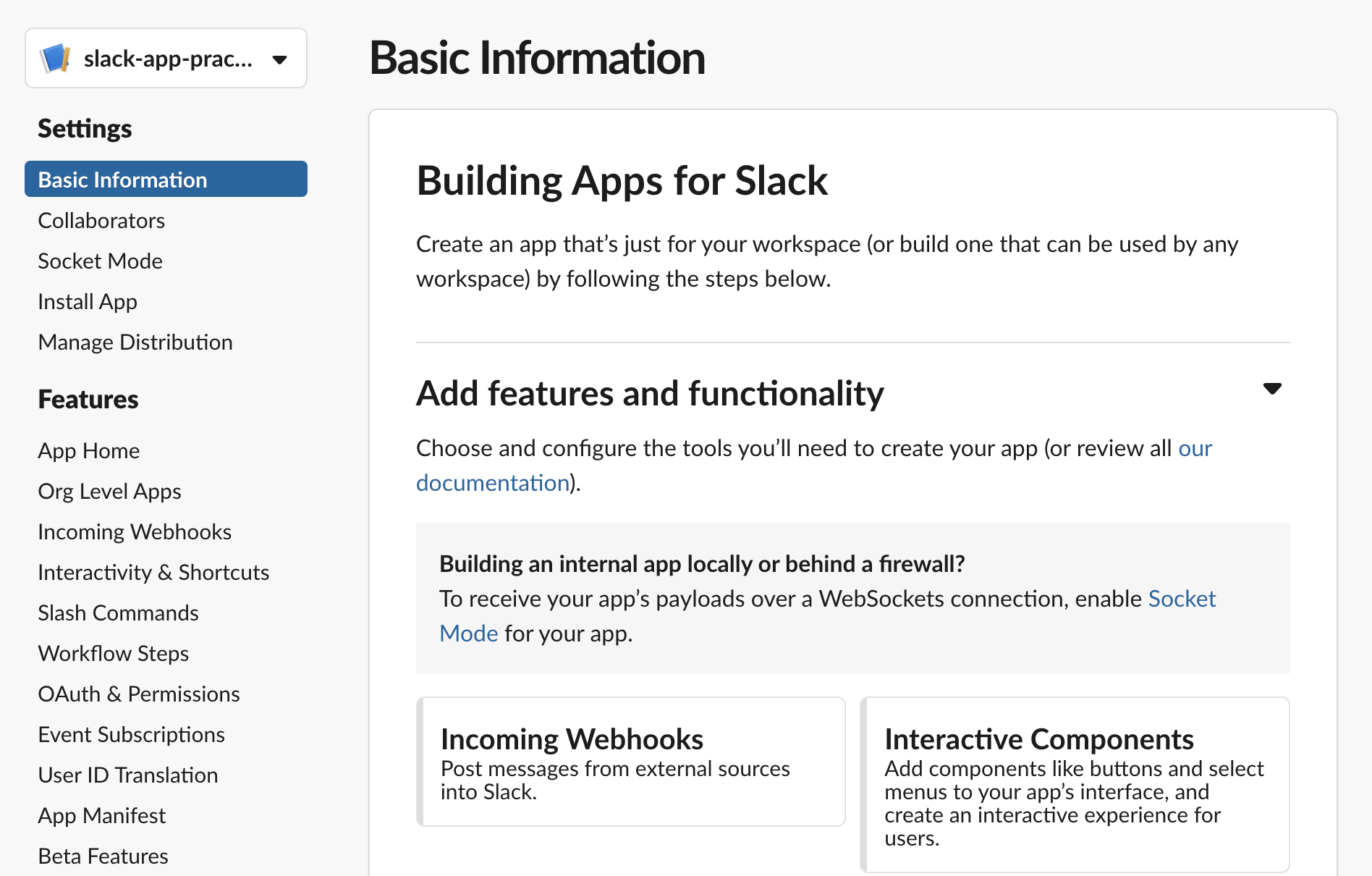Open Incoming Webhooks from the sidebar
The width and height of the screenshot is (1372, 876).
click(135, 531)
